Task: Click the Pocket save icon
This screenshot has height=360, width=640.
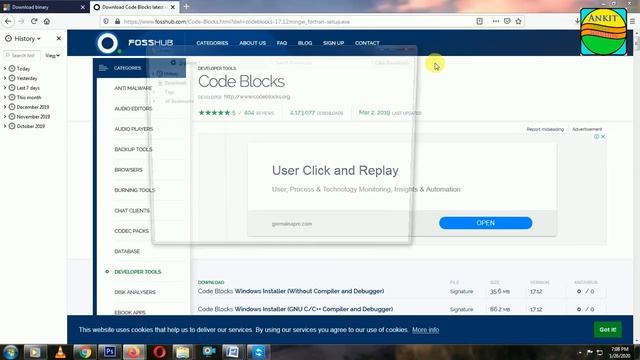Action: pos(507,21)
